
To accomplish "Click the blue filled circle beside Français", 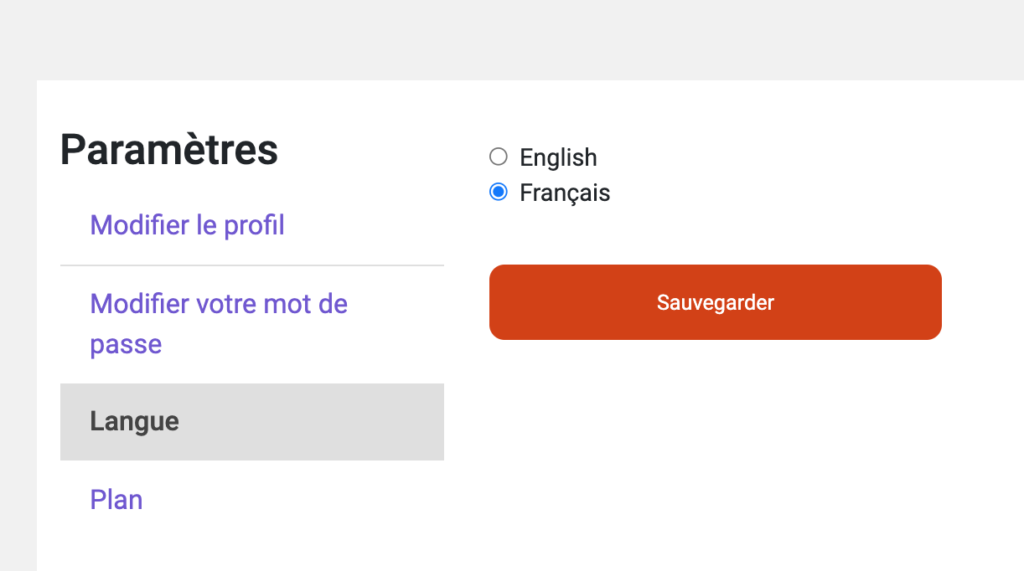I will click(498, 192).
